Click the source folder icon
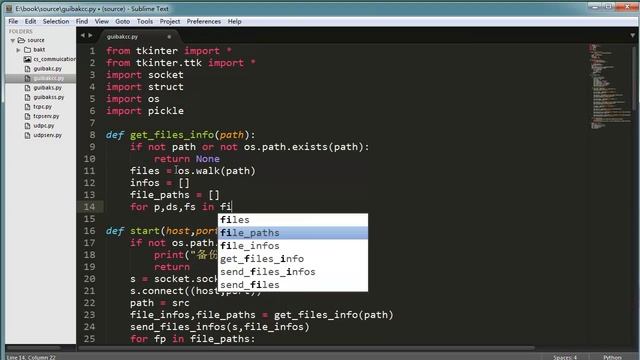The width and height of the screenshot is (640, 360). click(x=21, y=40)
